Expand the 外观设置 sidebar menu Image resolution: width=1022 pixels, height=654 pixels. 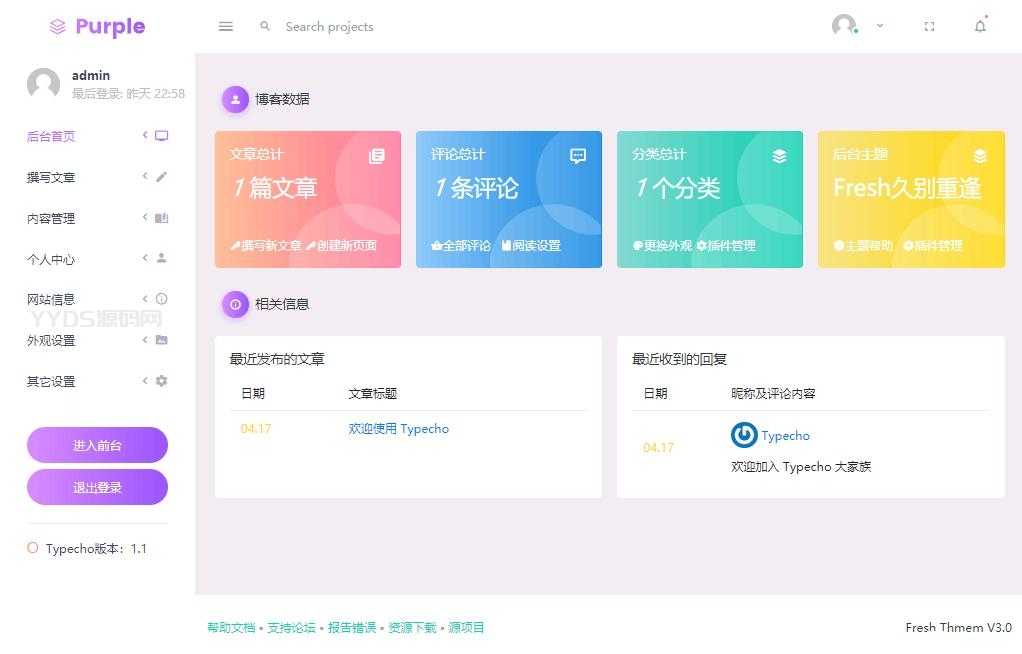[96, 340]
